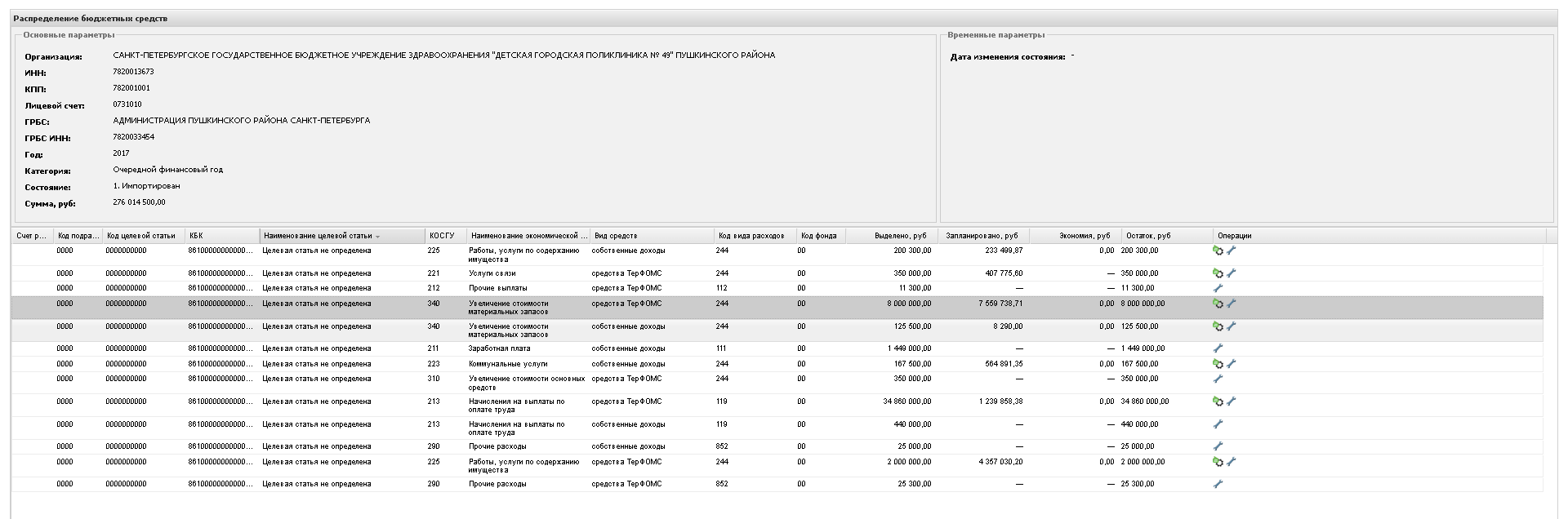Click gear-tag icon in Коммунальные услуги row
The height and width of the screenshot is (519, 1568).
(x=1218, y=364)
